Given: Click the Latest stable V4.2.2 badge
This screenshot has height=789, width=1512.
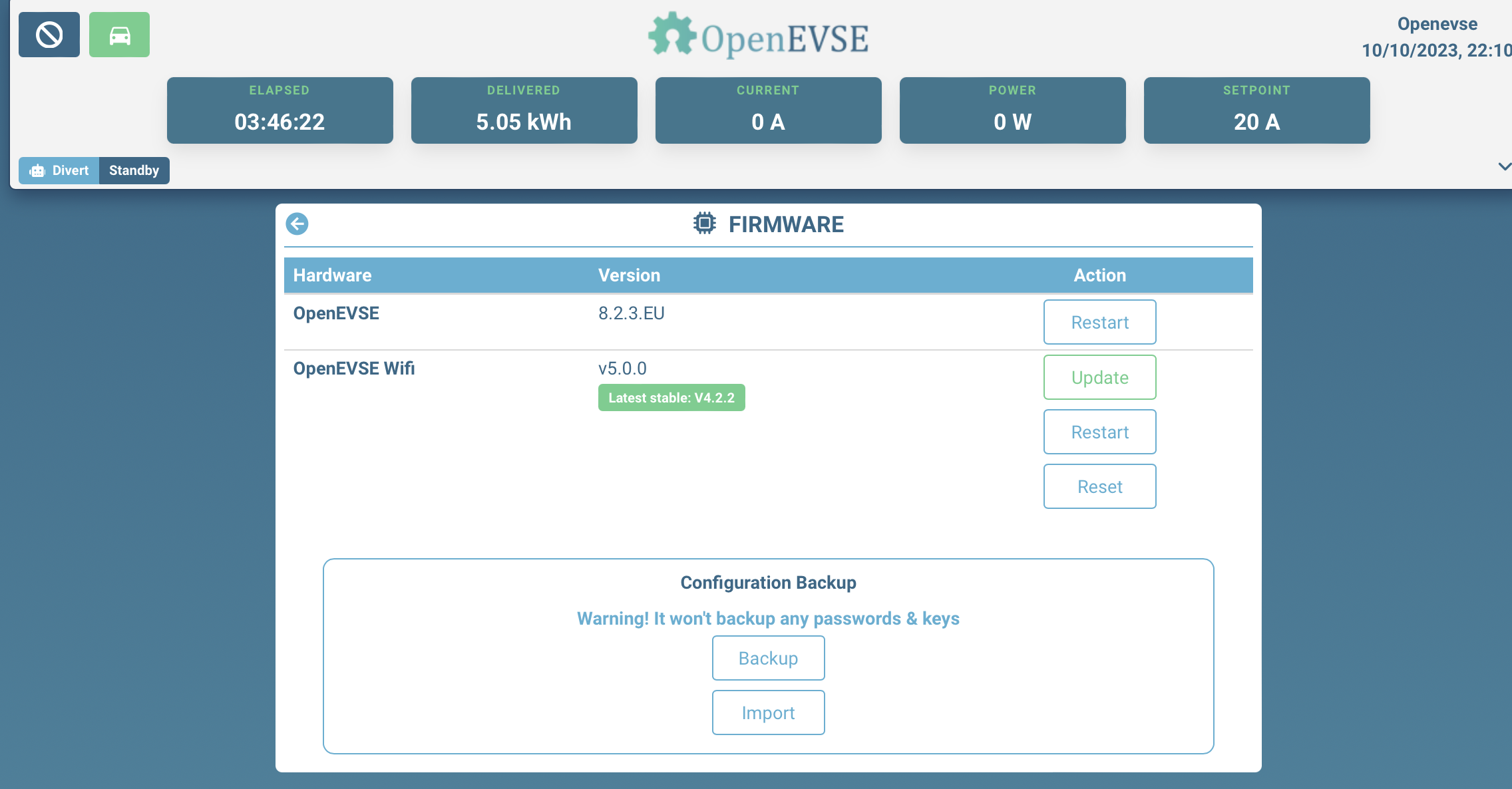Looking at the screenshot, I should [x=671, y=397].
